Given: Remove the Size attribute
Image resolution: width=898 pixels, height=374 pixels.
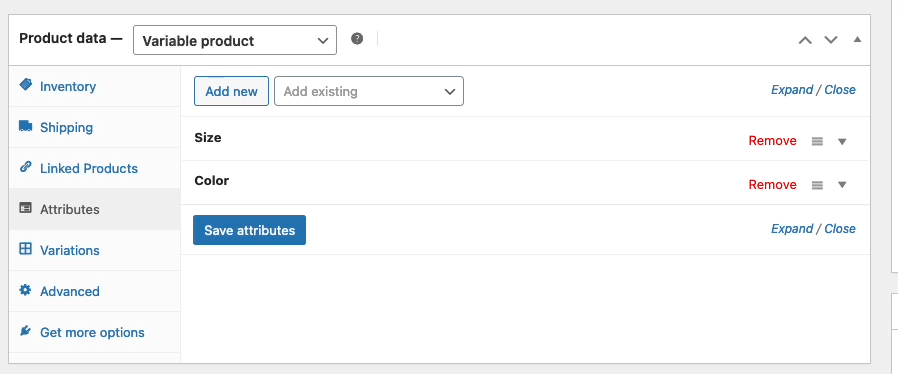Looking at the screenshot, I should tap(772, 141).
